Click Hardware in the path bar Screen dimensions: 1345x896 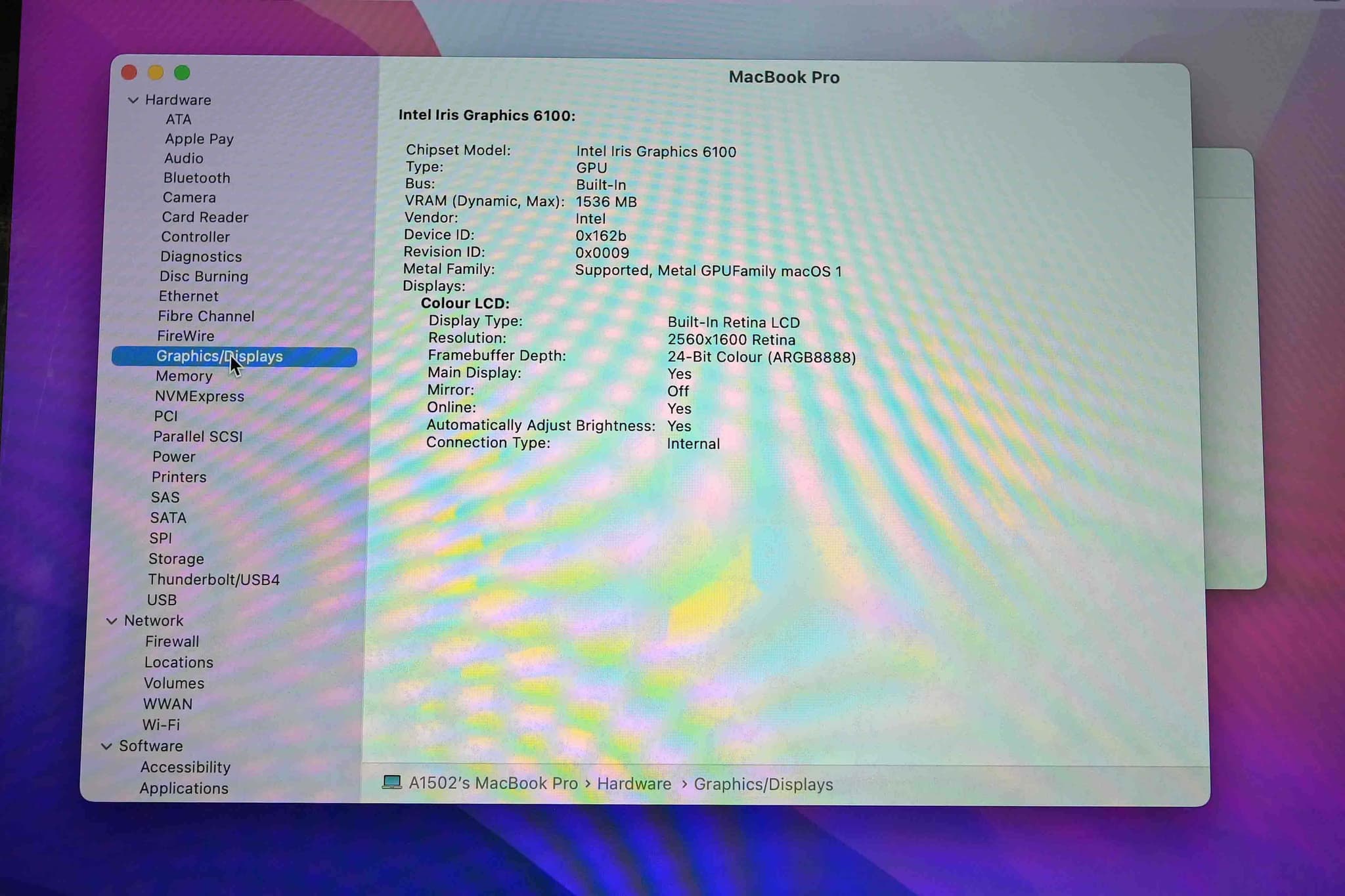click(x=634, y=784)
